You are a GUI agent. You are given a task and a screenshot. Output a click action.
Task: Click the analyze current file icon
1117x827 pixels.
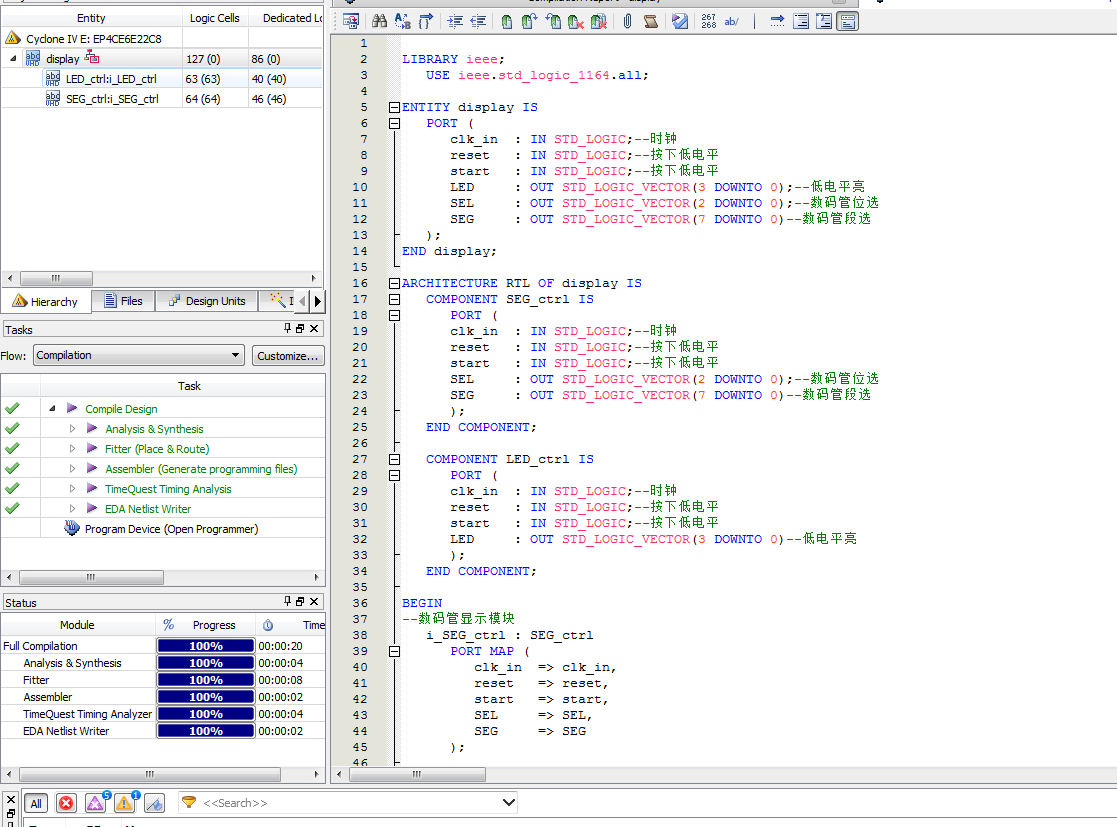point(680,21)
